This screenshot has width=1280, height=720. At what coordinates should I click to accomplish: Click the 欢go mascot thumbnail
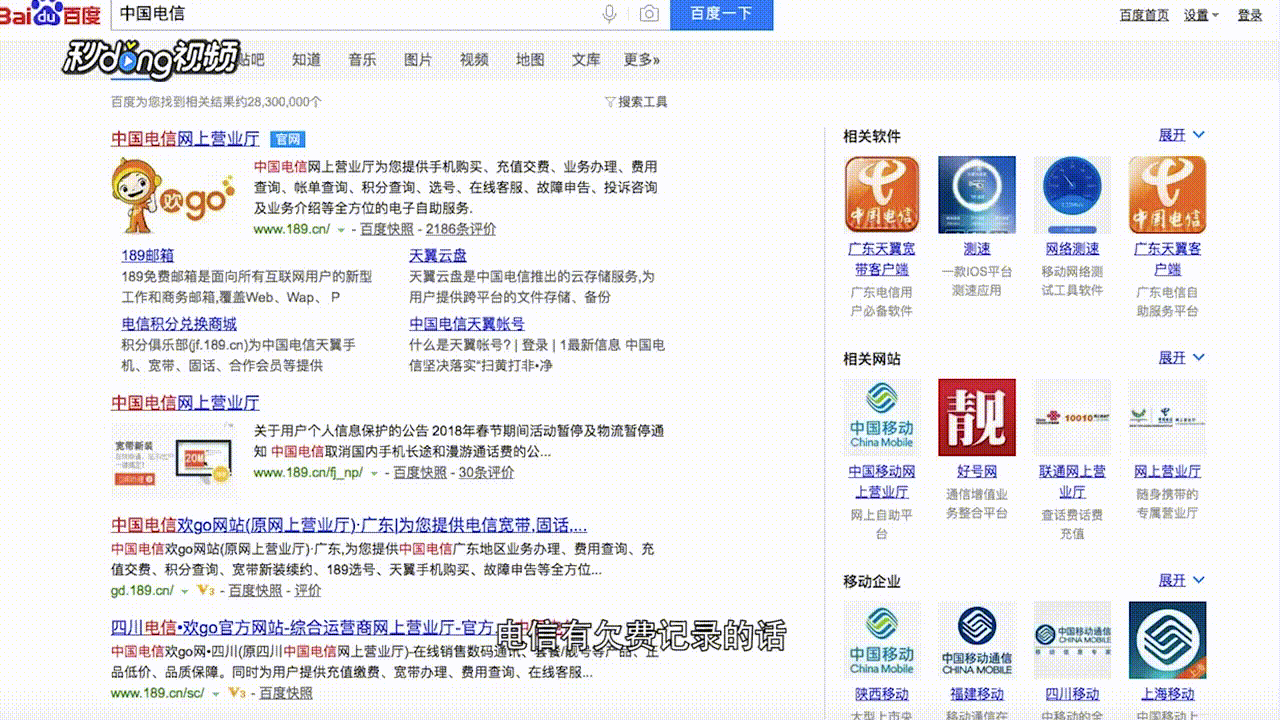click(x=174, y=195)
